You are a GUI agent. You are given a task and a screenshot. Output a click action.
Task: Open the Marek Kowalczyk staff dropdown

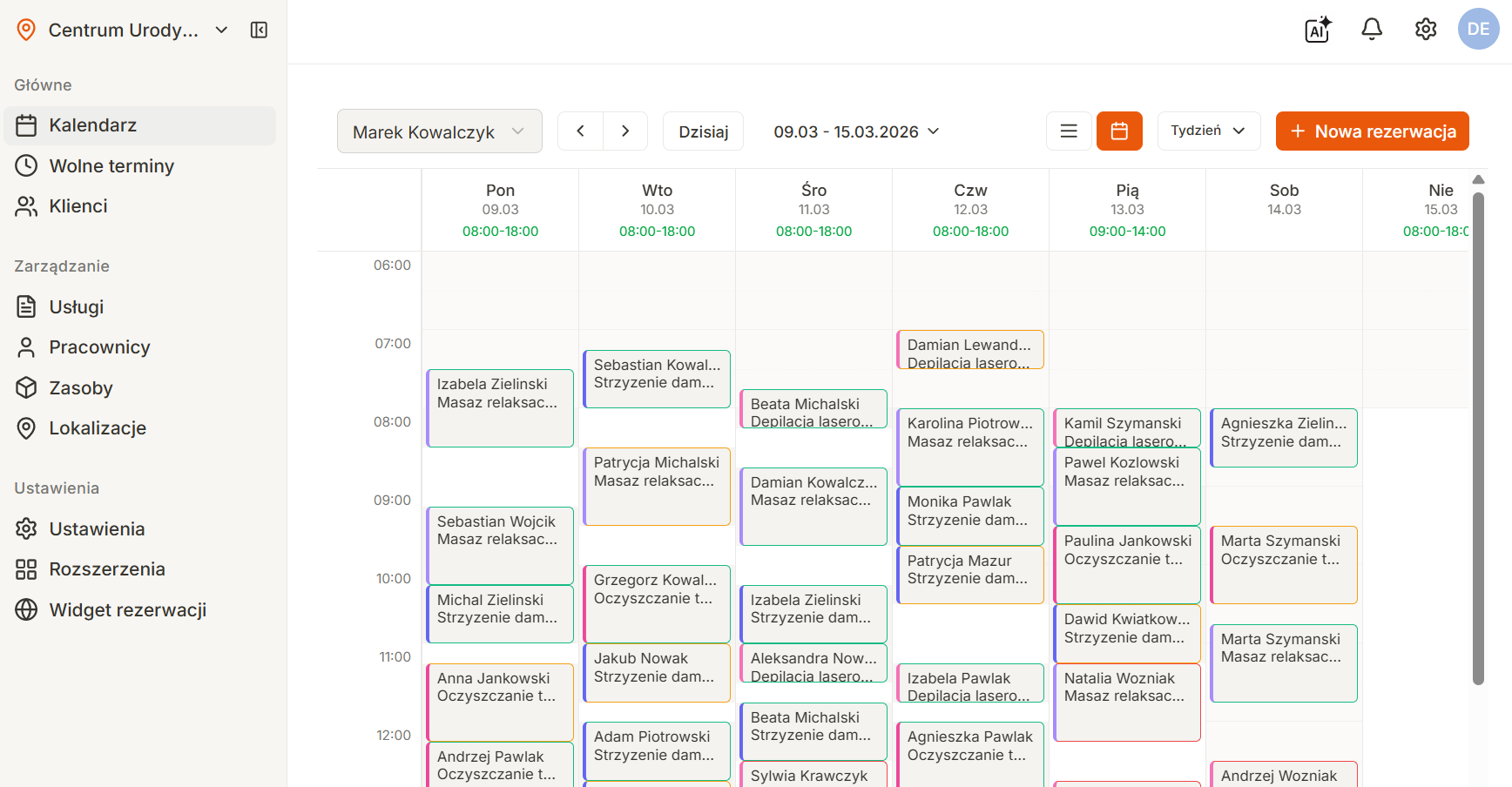pyautogui.click(x=439, y=131)
